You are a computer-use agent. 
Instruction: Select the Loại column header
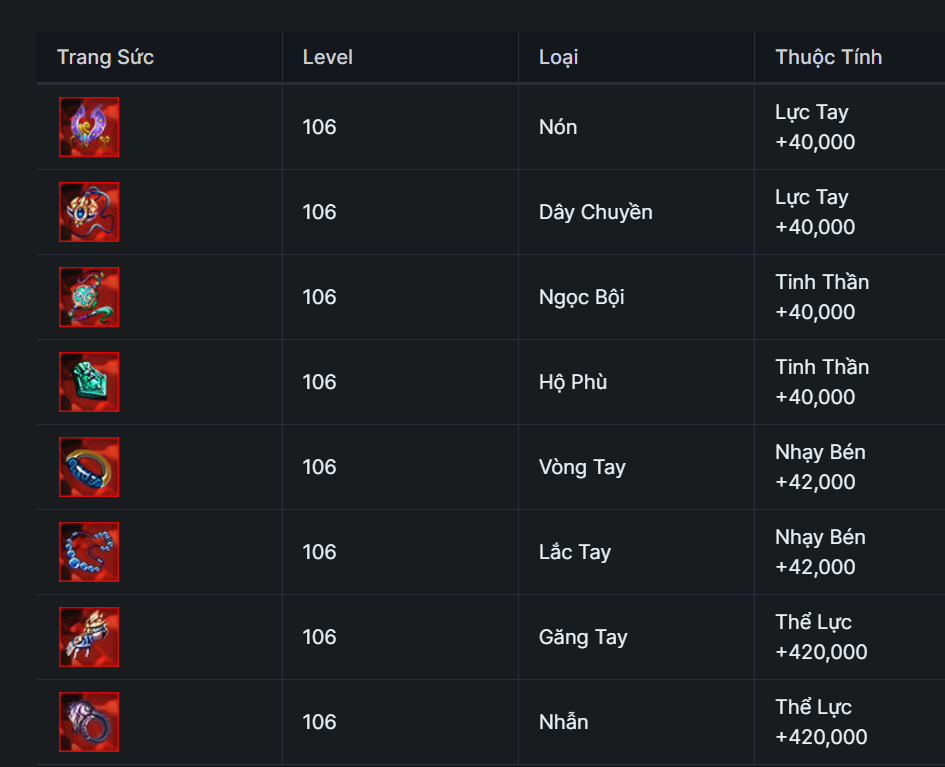[x=558, y=57]
